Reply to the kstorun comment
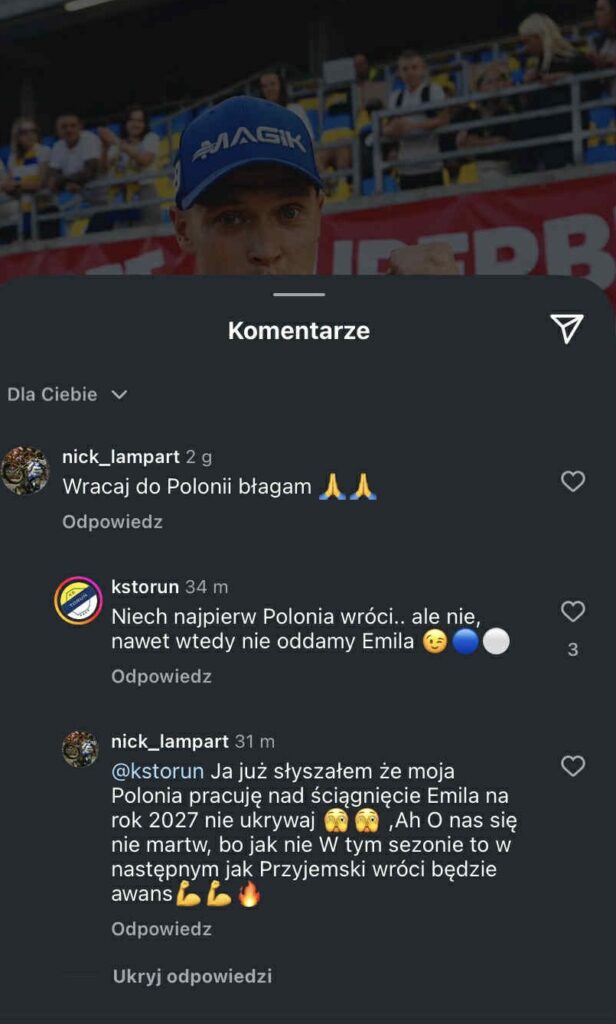 161,676
